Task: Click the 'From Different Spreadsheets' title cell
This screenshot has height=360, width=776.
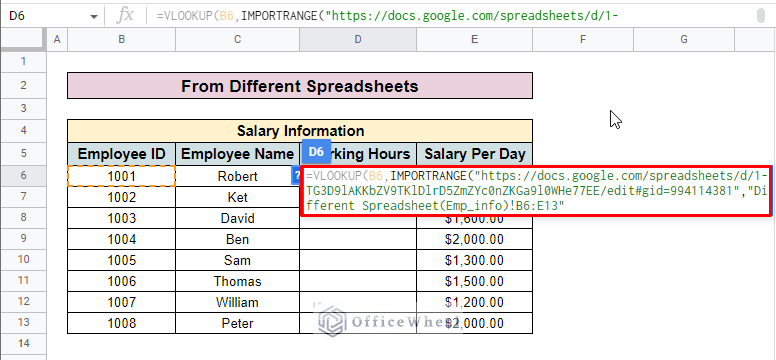Action: pos(300,86)
